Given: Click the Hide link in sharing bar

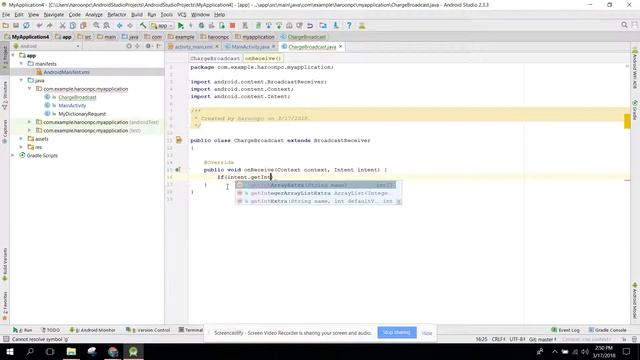Looking at the screenshot, I should [427, 333].
